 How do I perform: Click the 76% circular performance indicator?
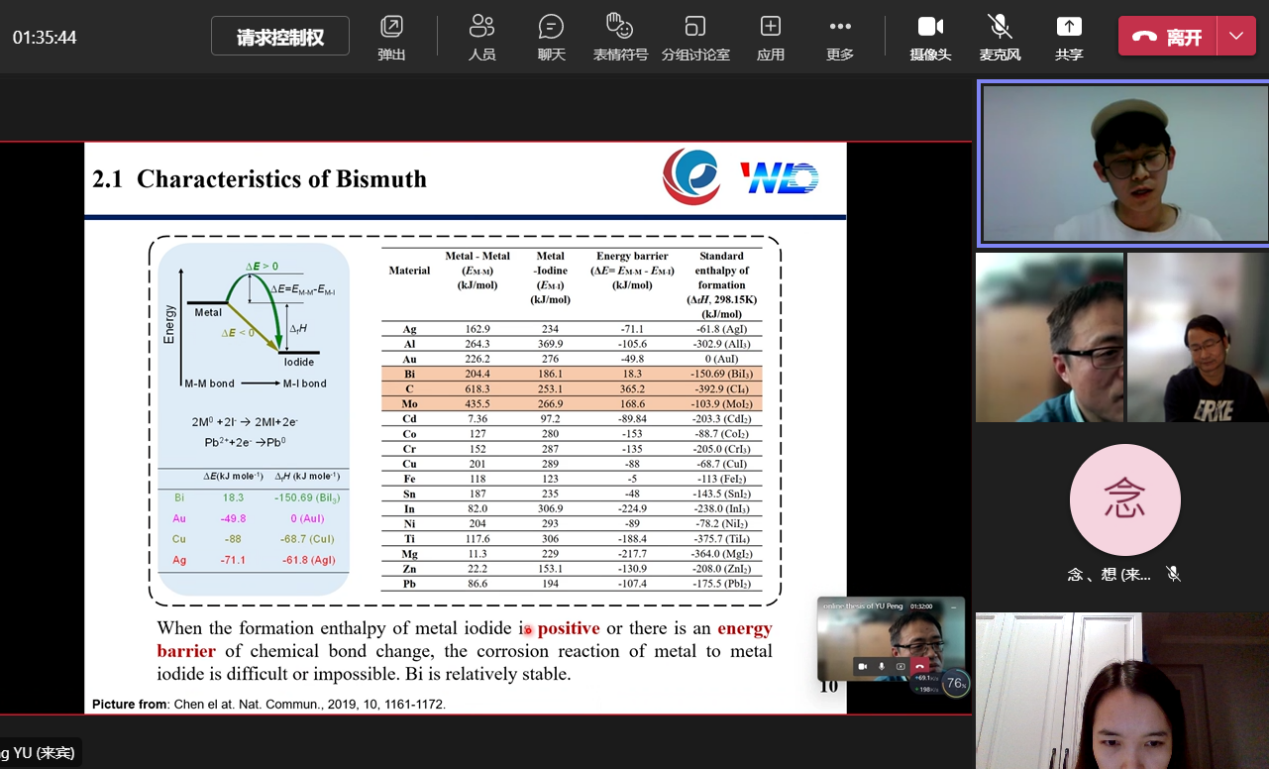(956, 684)
